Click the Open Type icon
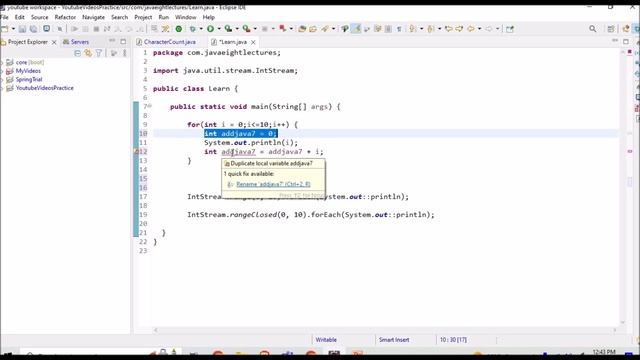Viewport: 640px width, 360px height. click(302, 29)
